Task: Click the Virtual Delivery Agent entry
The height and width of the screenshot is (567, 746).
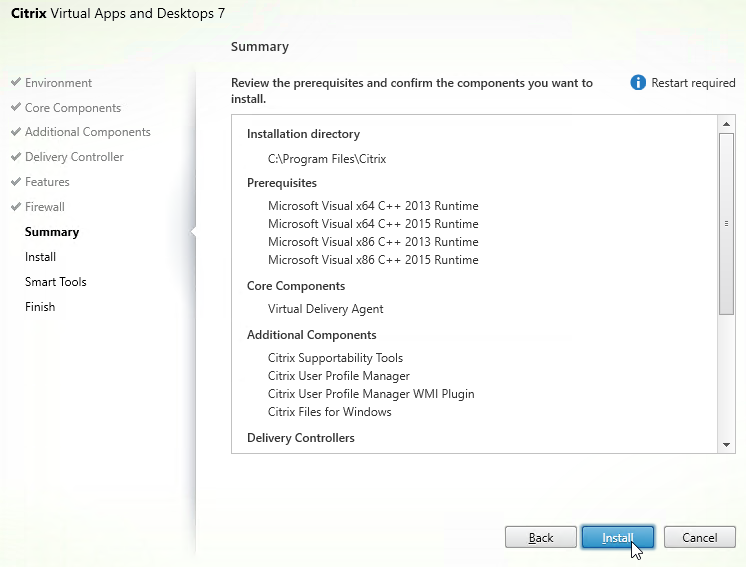Action: coord(325,309)
